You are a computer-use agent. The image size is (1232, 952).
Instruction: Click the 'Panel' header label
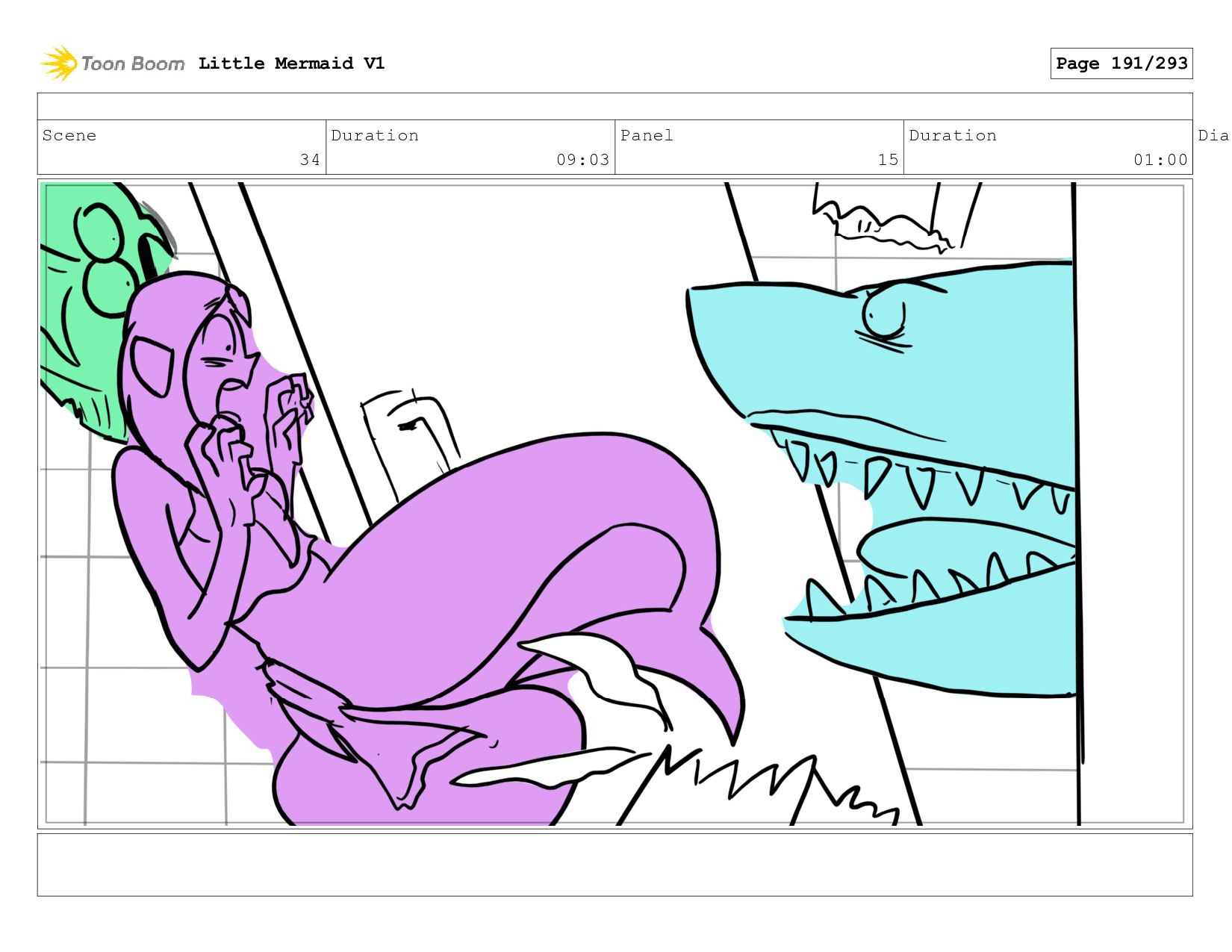point(647,135)
